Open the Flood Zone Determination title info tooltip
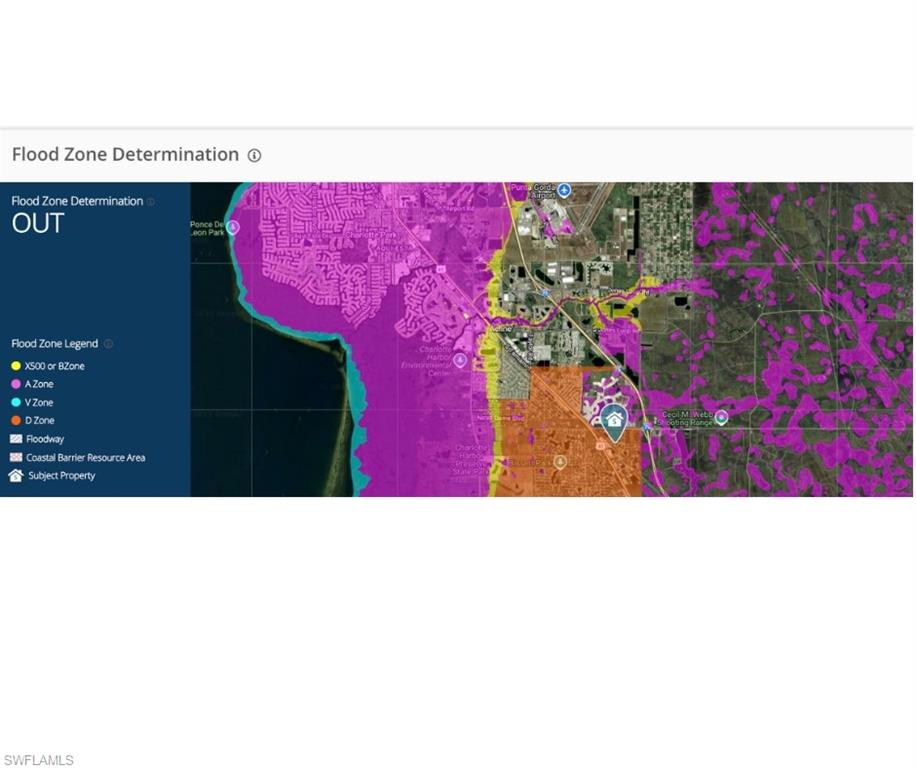Screen dimensions: 916x768 tap(254, 155)
